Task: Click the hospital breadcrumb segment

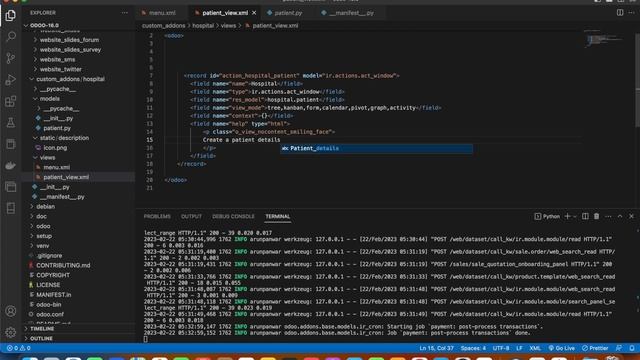Action: point(203,26)
